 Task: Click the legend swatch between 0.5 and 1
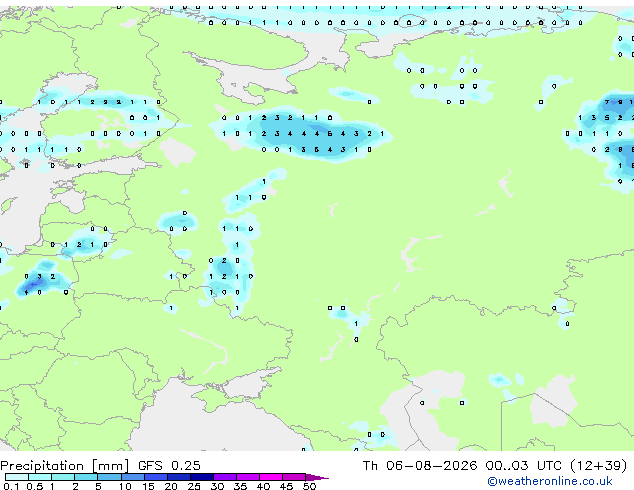tap(40, 477)
